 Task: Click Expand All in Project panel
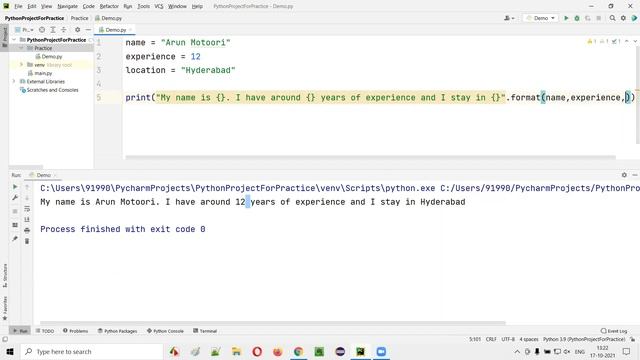point(53,30)
